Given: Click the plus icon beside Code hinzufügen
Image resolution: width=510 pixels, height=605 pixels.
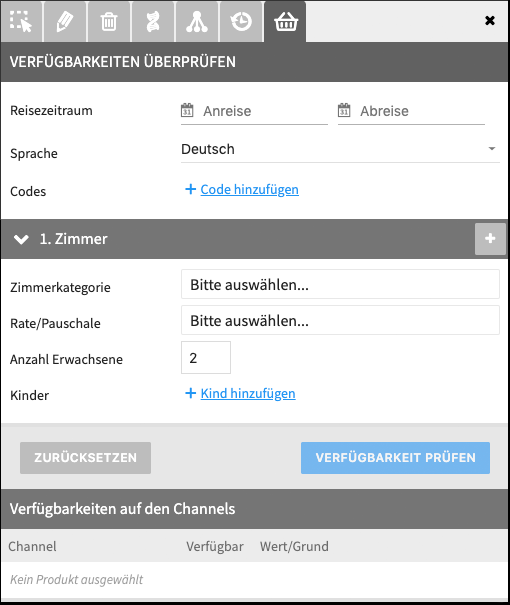Looking at the screenshot, I should 191,189.
